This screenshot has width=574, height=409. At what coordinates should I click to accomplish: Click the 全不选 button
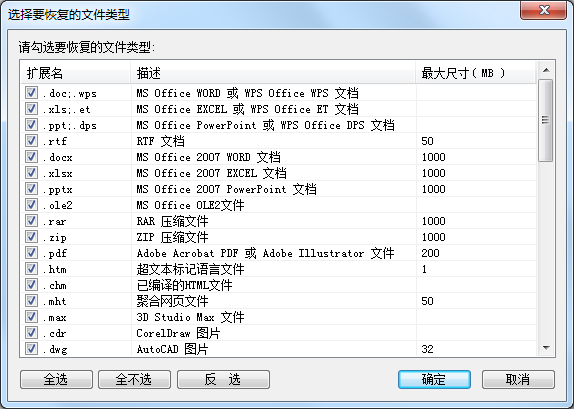[x=134, y=379]
